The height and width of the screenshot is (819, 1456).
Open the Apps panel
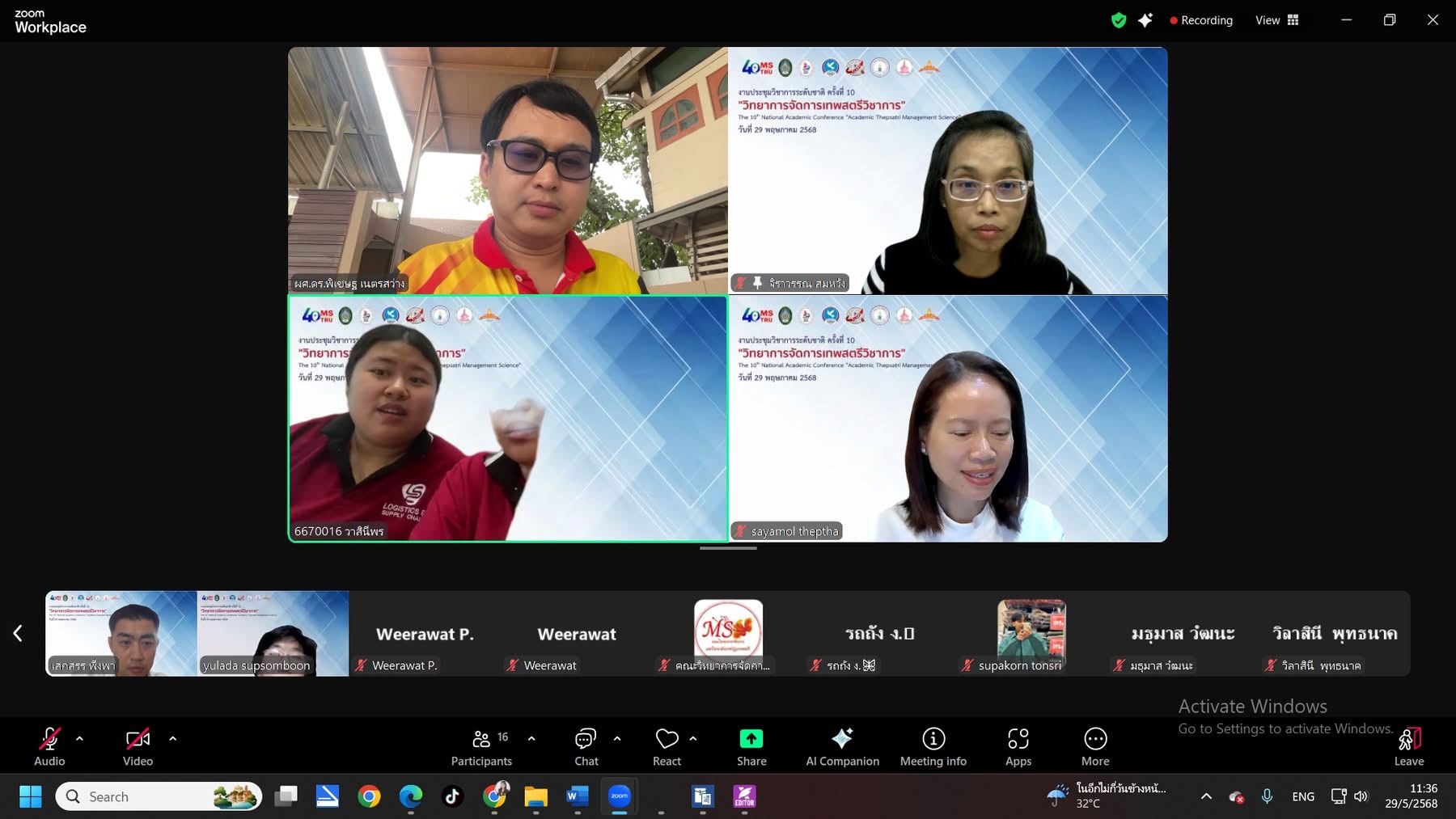click(x=1018, y=747)
